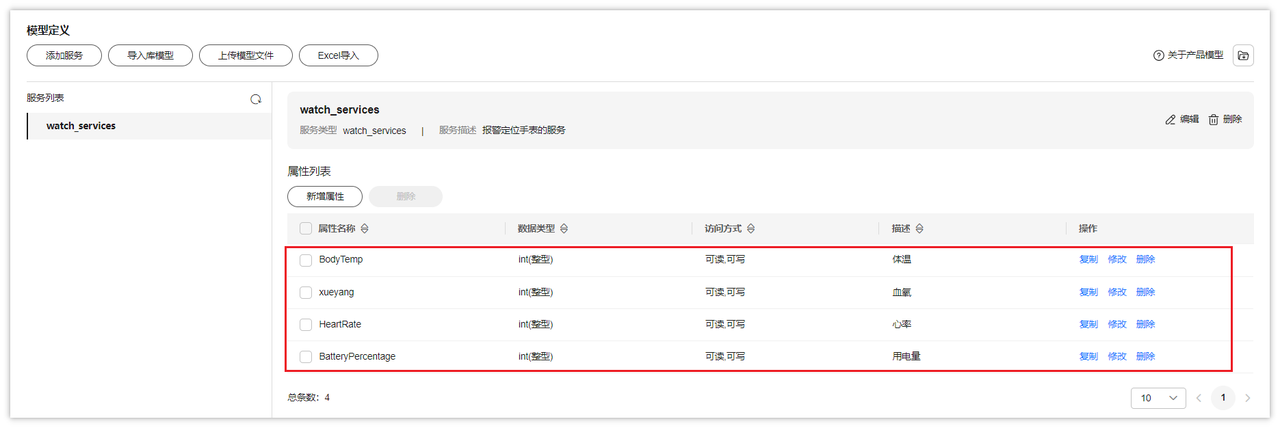Viewport: 1280px width, 428px height.
Task: Click the 上传模型文件 button
Action: [x=245, y=56]
